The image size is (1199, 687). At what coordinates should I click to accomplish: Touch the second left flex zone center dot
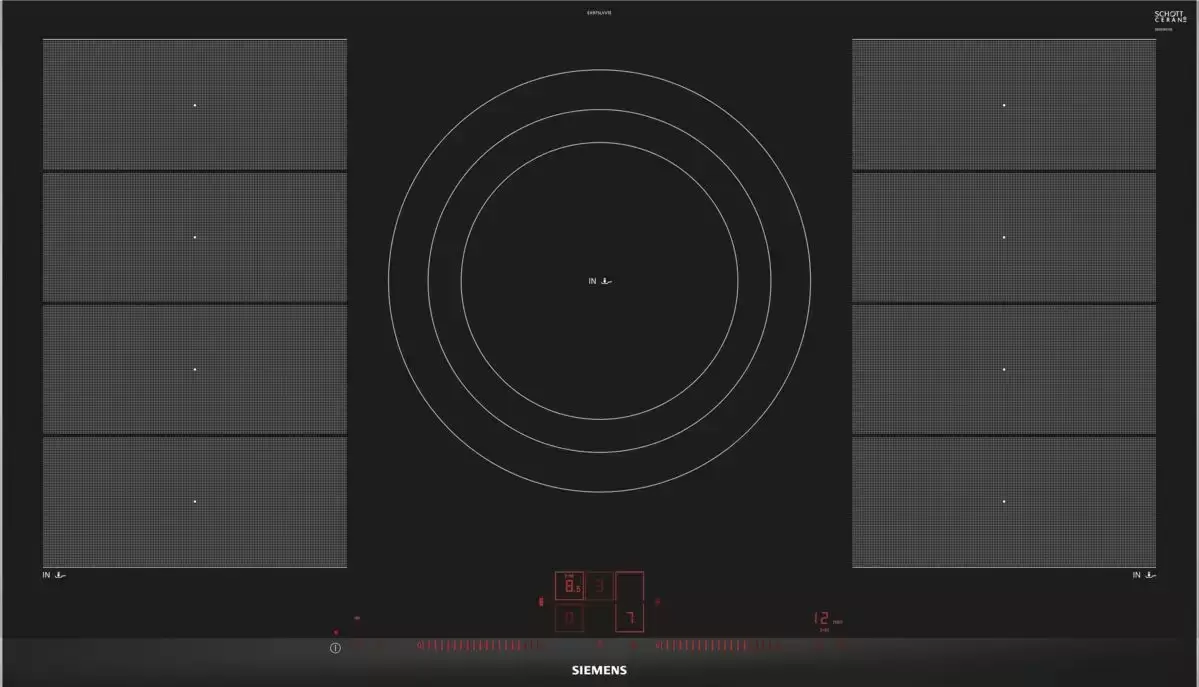(195, 237)
